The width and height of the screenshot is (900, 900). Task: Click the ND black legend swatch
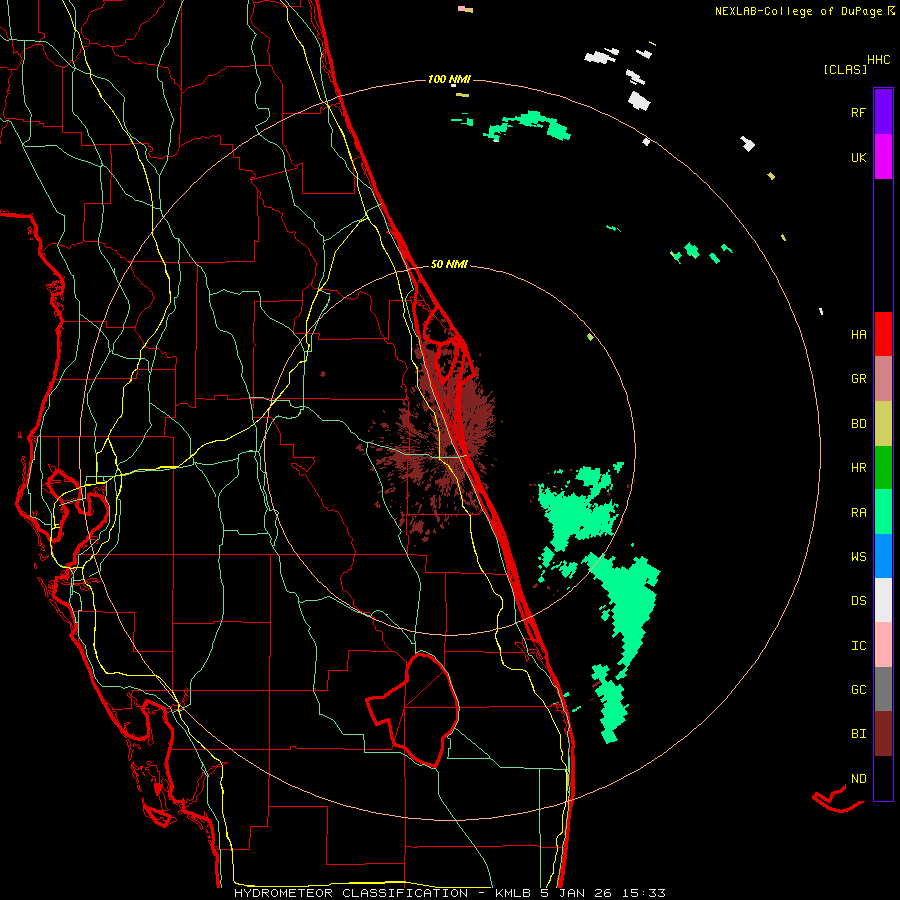(x=883, y=778)
